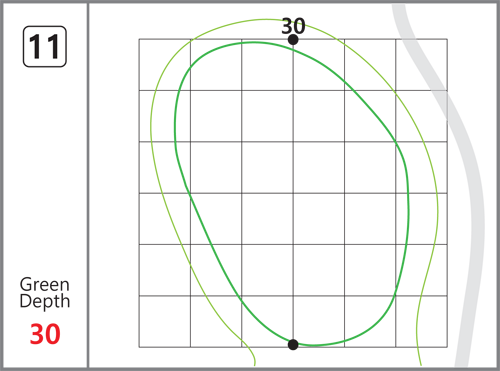Click the red 30 green depth value
Viewport: 500px width, 371px height.
[45, 334]
